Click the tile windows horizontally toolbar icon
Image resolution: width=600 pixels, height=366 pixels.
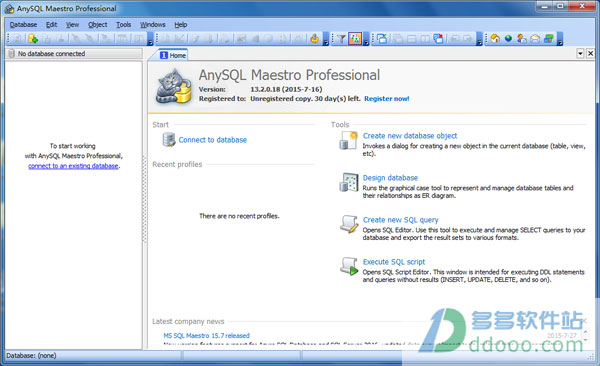[x=412, y=39]
